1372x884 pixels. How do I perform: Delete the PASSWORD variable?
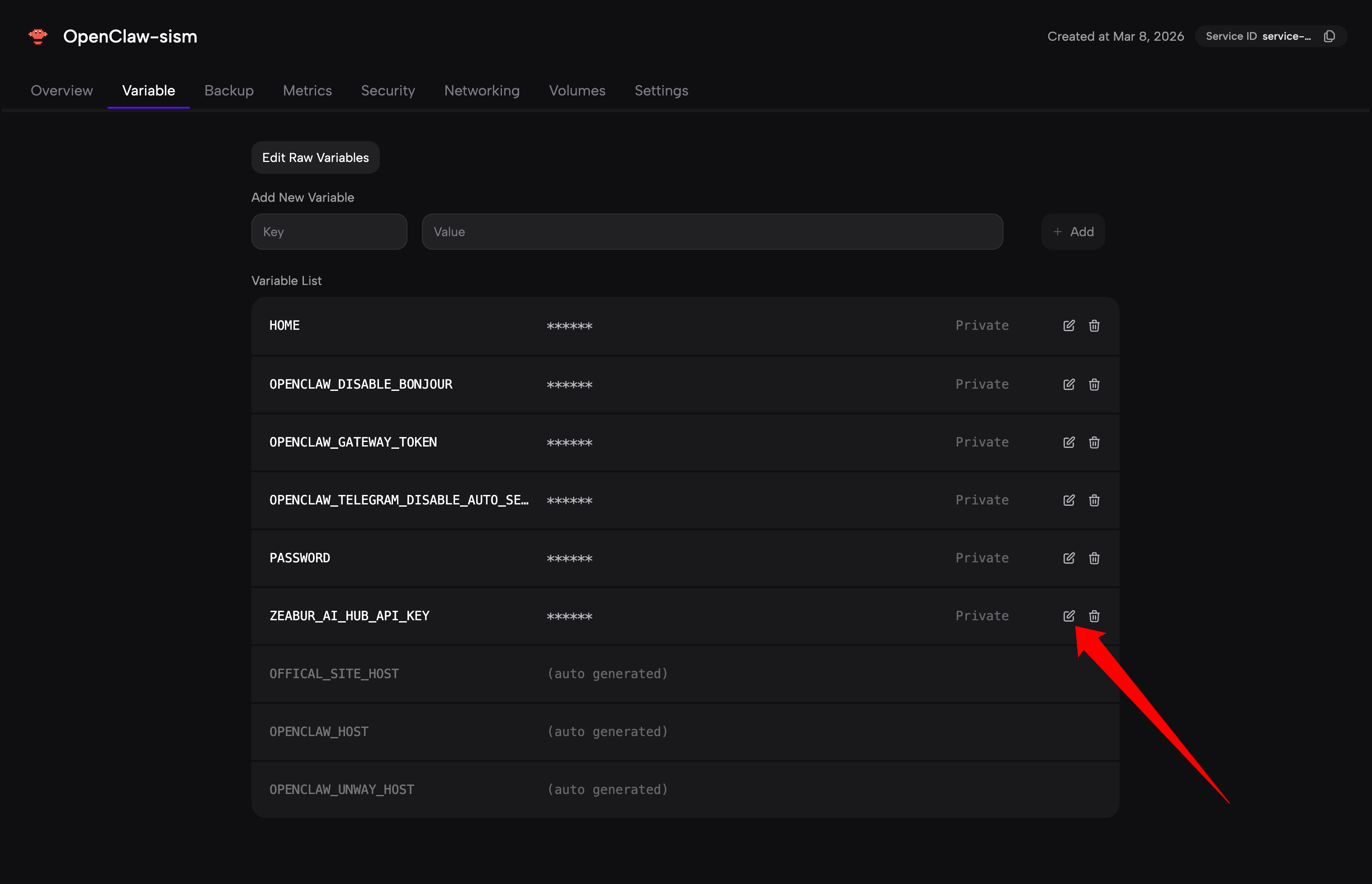[x=1094, y=558]
